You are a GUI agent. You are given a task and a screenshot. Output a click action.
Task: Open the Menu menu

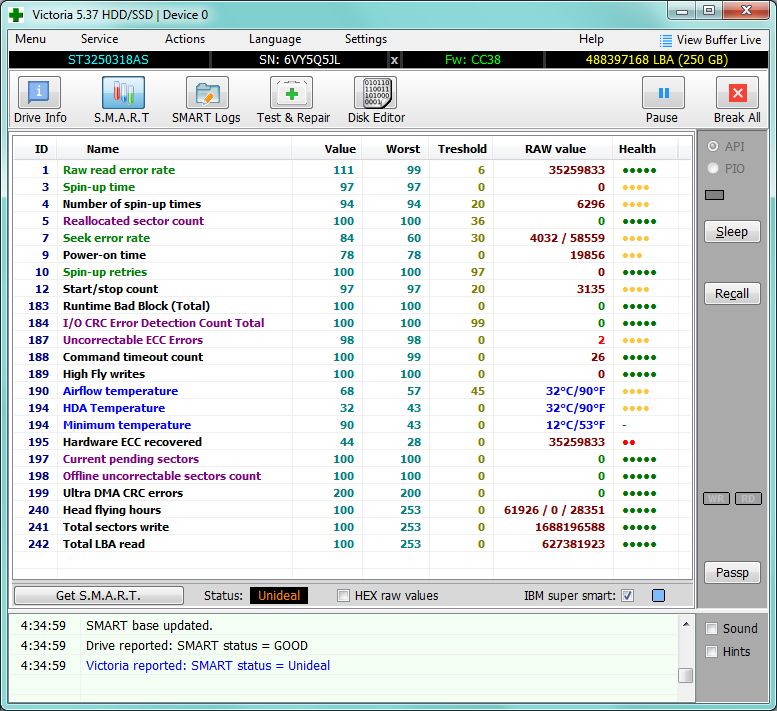pyautogui.click(x=31, y=39)
